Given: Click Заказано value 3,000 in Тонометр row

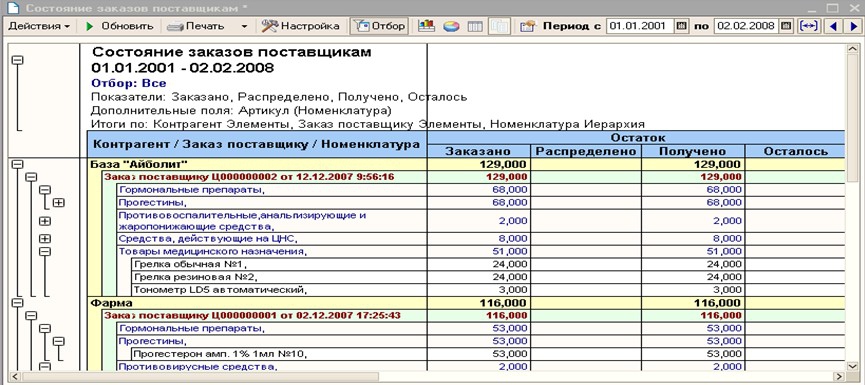Looking at the screenshot, I should (512, 289).
